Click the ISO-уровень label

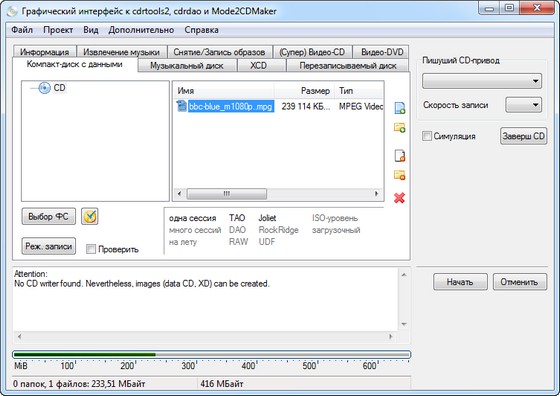(335, 218)
